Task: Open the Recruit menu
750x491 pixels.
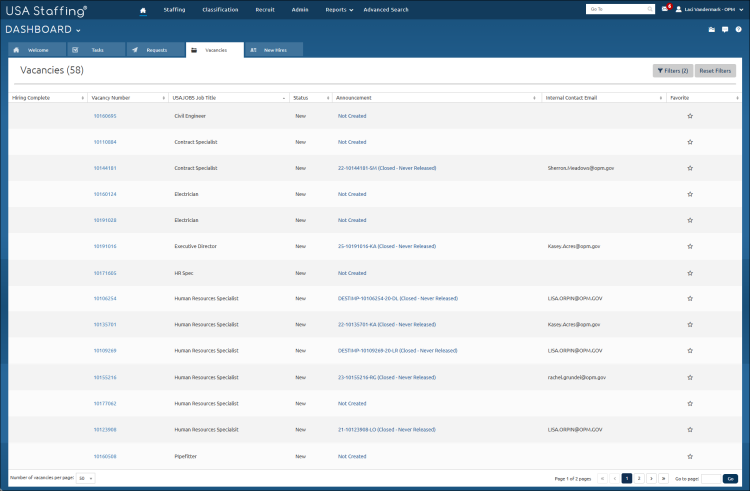Action: click(265, 10)
